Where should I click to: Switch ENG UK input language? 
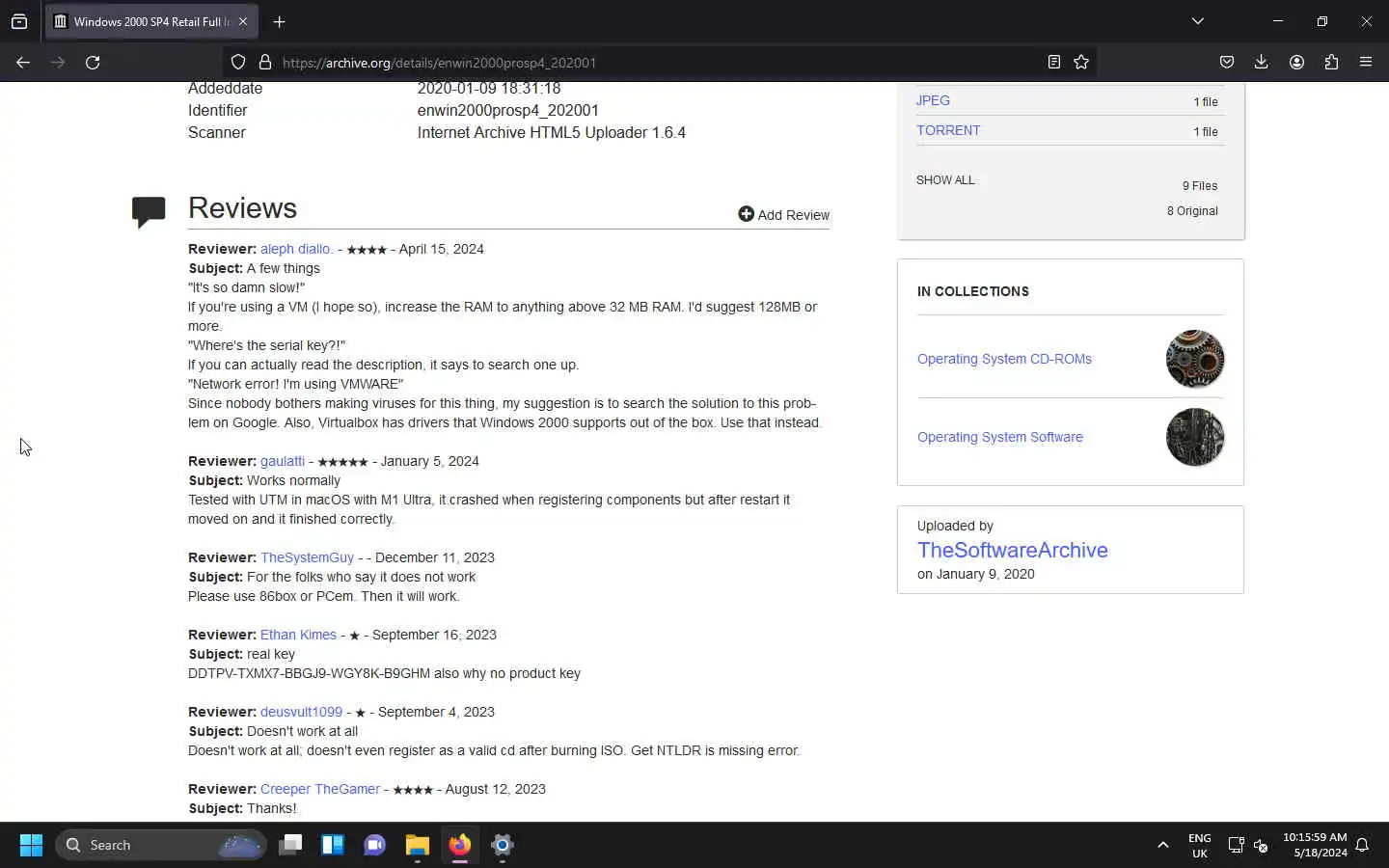point(1200,845)
